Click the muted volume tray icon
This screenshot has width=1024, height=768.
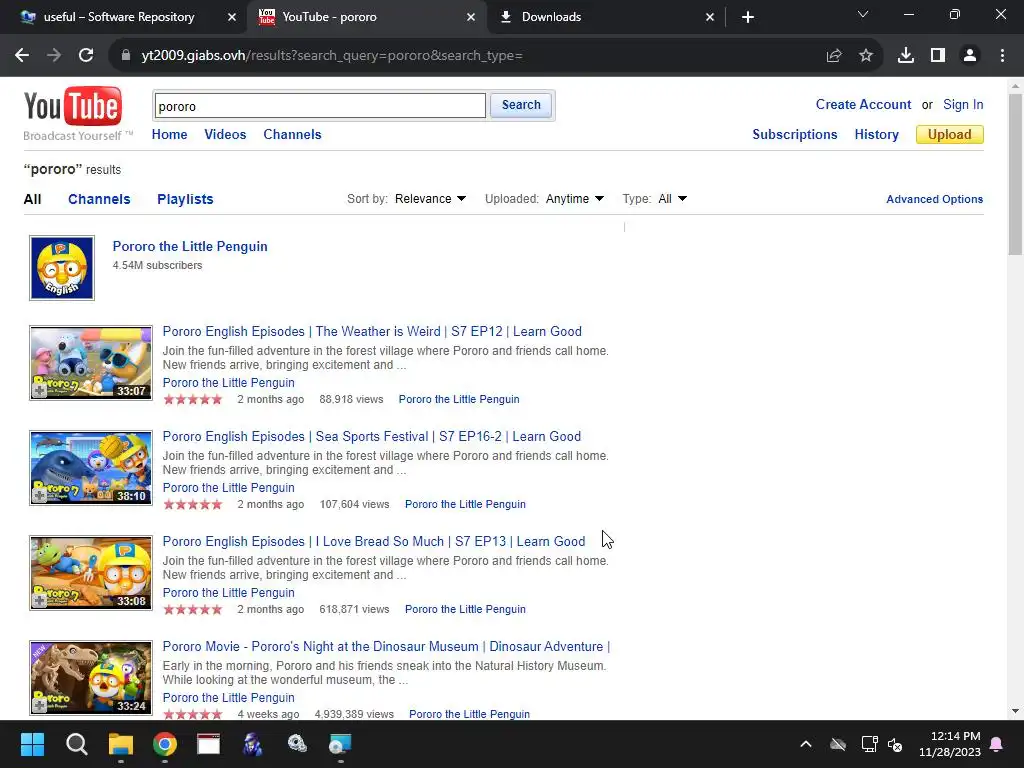click(895, 744)
